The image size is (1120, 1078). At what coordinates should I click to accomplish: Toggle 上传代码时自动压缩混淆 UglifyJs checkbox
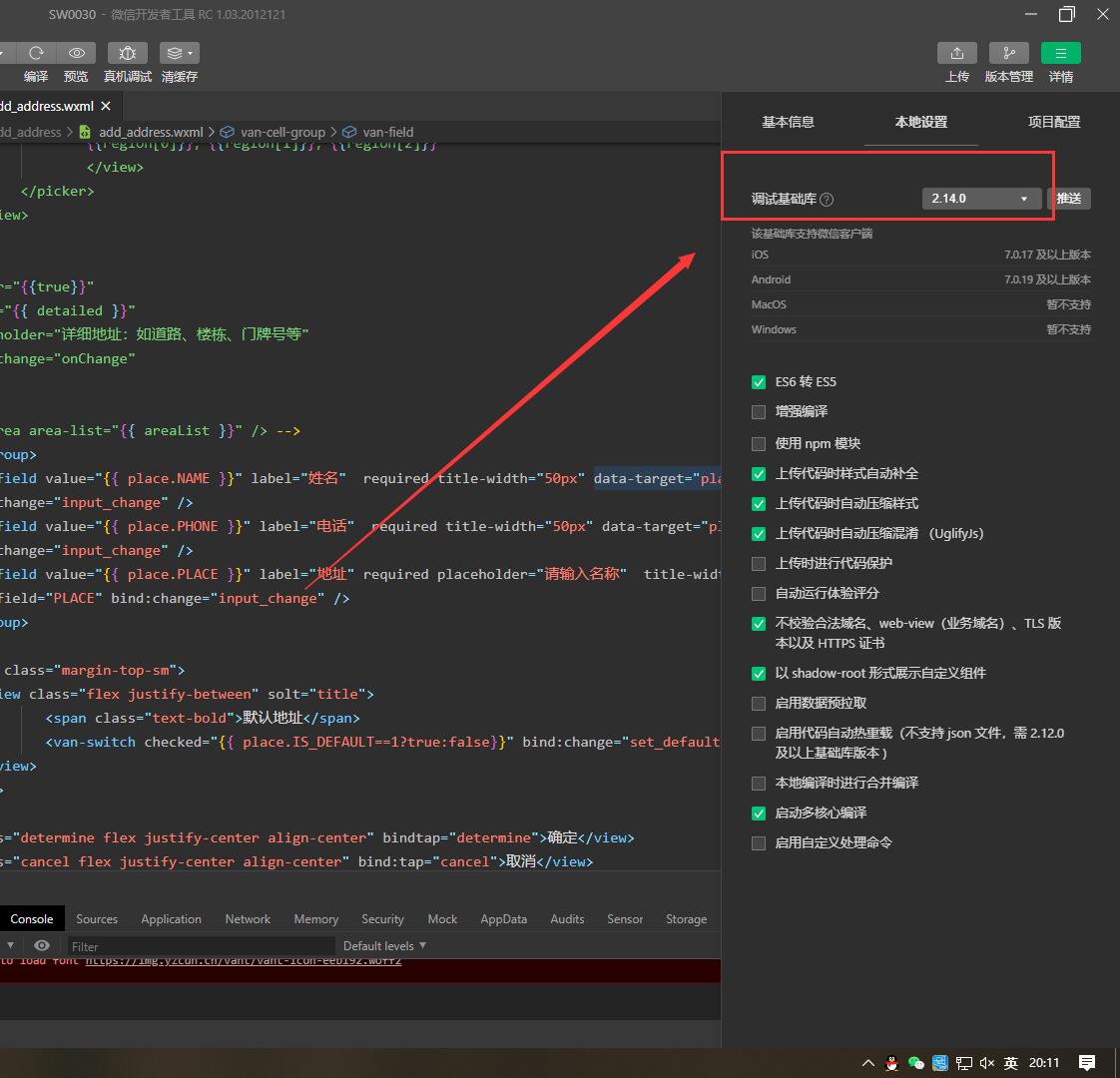(x=759, y=534)
